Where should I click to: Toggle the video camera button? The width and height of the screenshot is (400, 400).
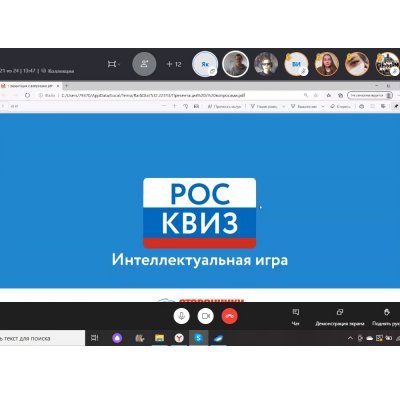[x=206, y=316]
